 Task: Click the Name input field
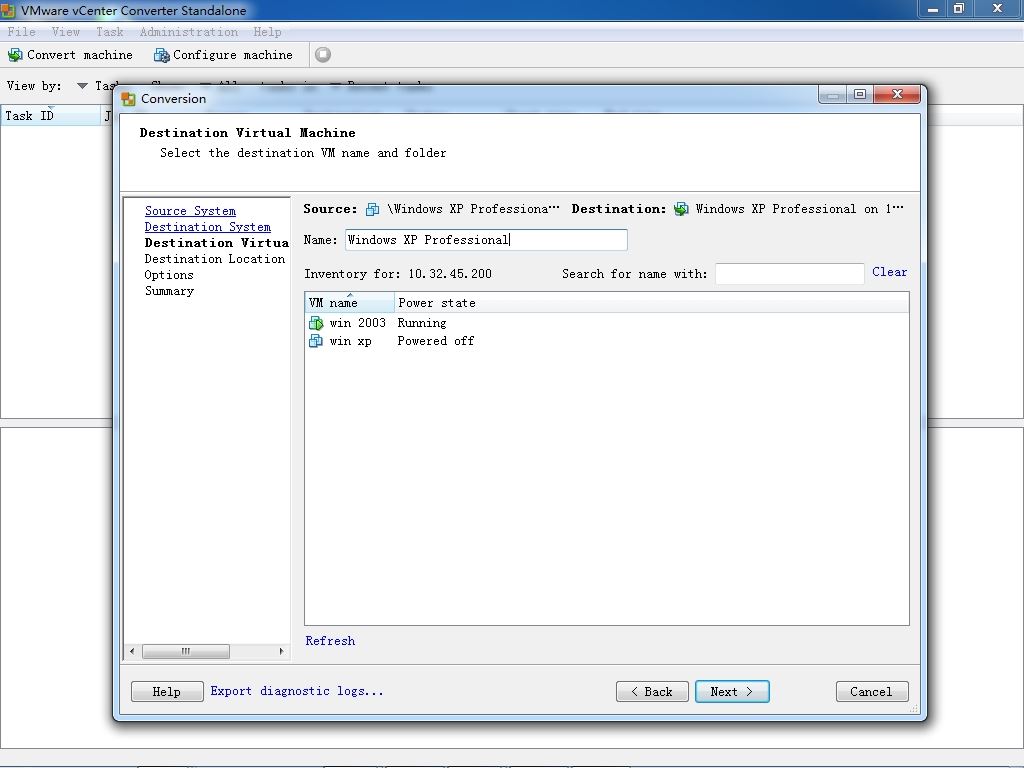click(487, 240)
